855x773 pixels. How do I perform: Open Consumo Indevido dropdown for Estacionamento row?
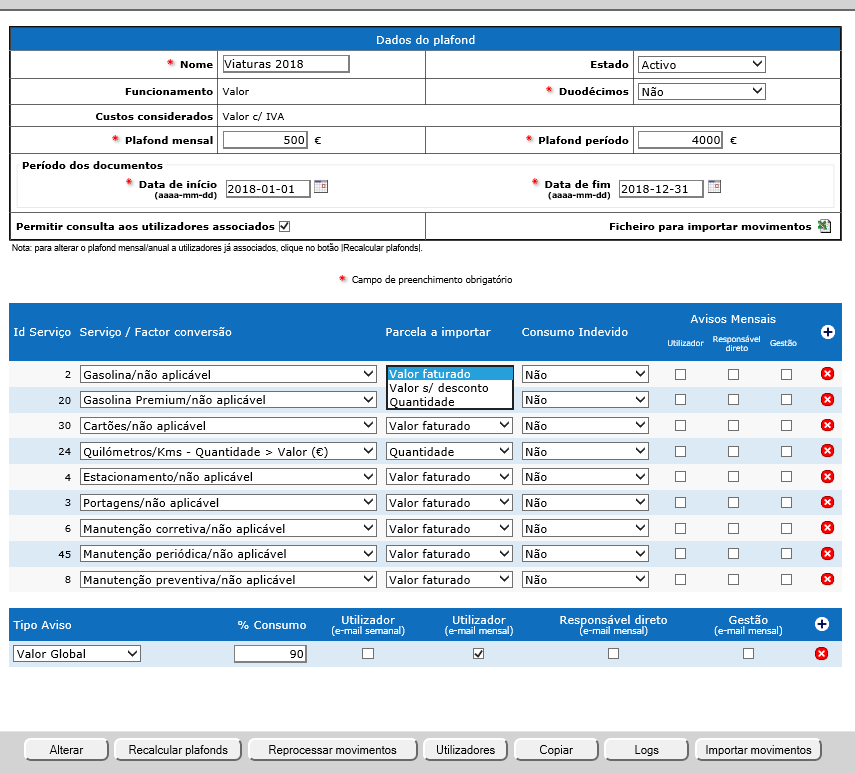pyautogui.click(x=585, y=477)
